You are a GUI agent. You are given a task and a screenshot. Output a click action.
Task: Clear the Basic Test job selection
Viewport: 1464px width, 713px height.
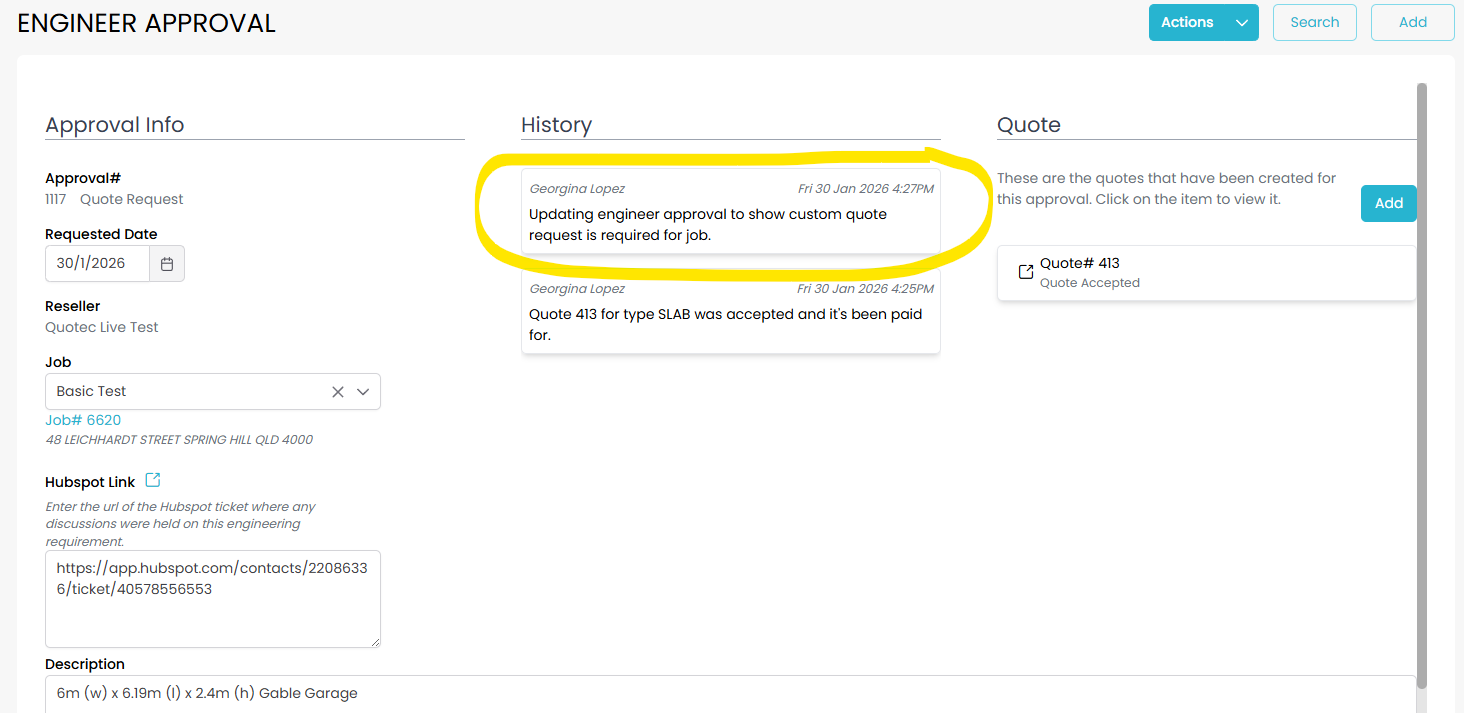(338, 392)
